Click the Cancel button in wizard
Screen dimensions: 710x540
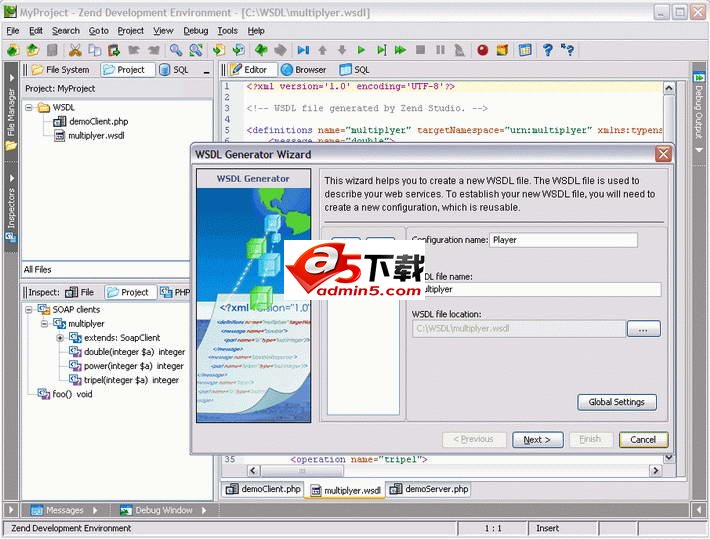click(643, 440)
